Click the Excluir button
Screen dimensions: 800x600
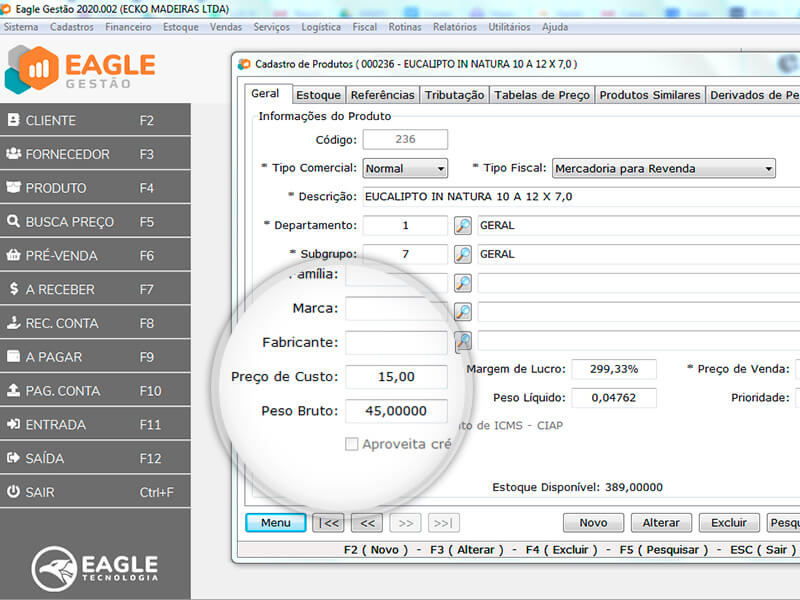[729, 523]
